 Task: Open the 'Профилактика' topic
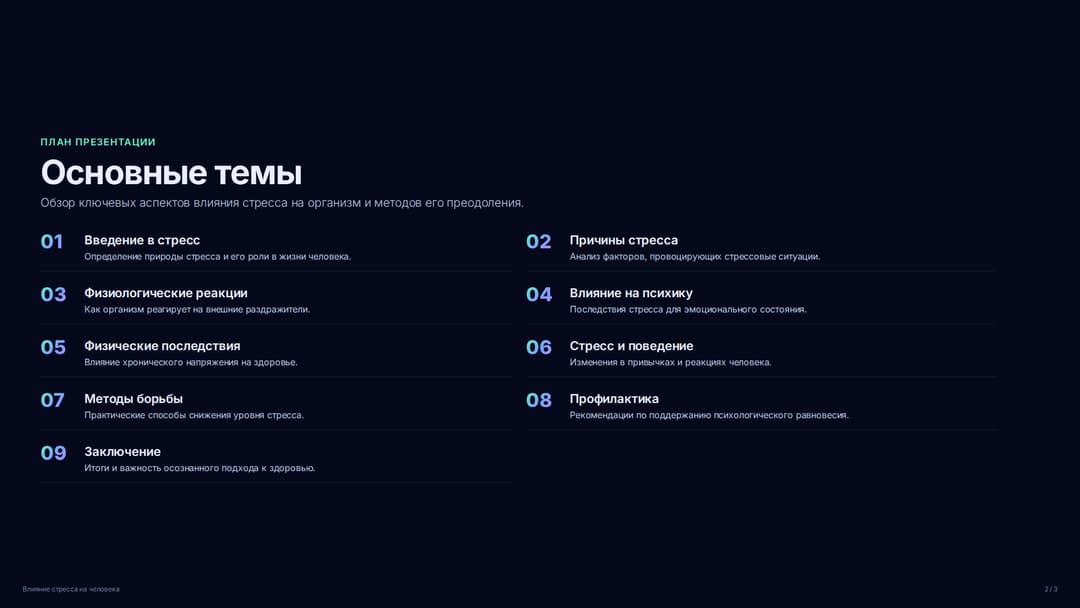coord(614,399)
